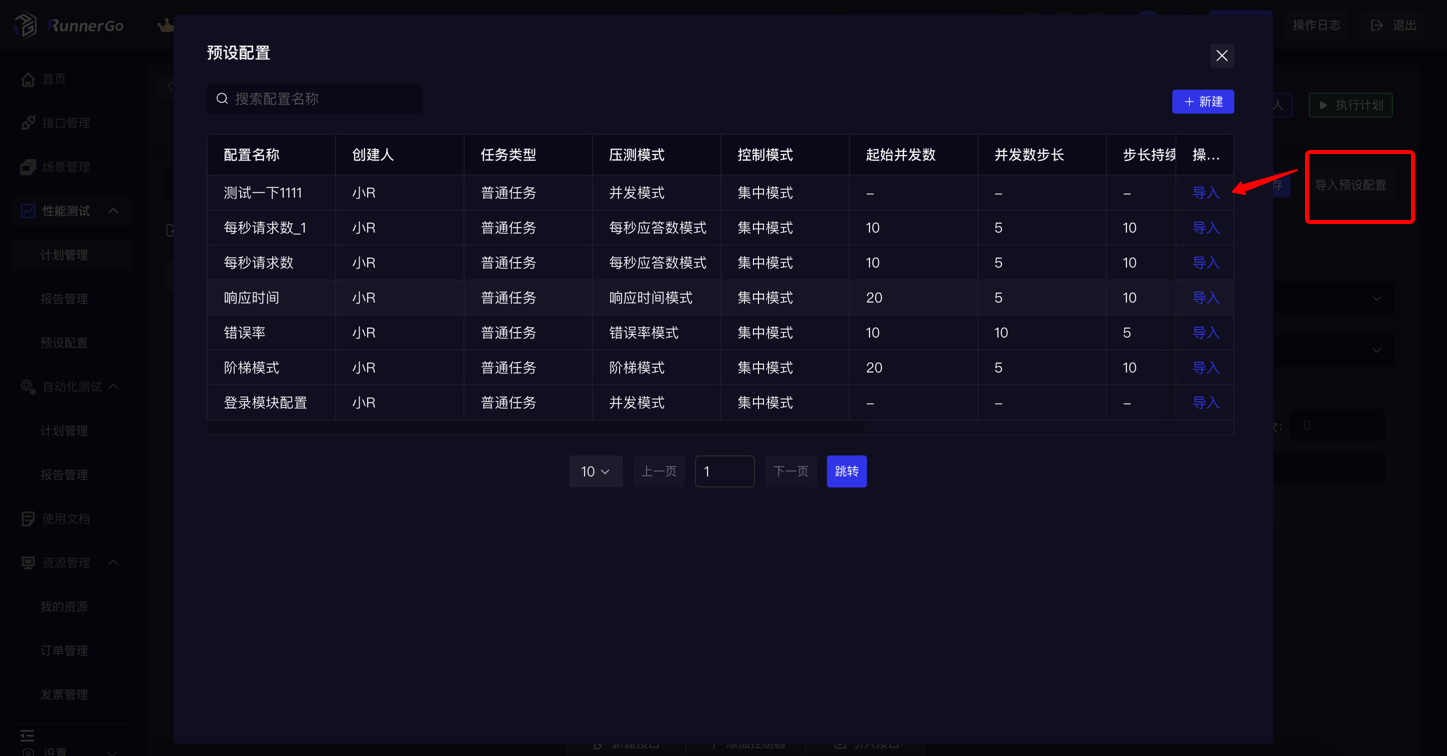Import the 测试一下1111 configuration
The height and width of the screenshot is (756, 1447).
[1205, 193]
